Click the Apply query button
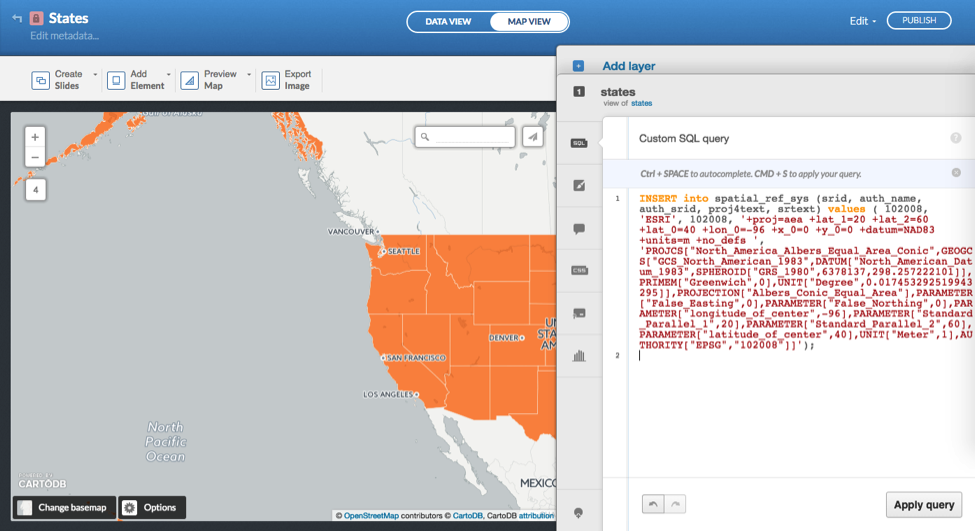 pos(924,505)
